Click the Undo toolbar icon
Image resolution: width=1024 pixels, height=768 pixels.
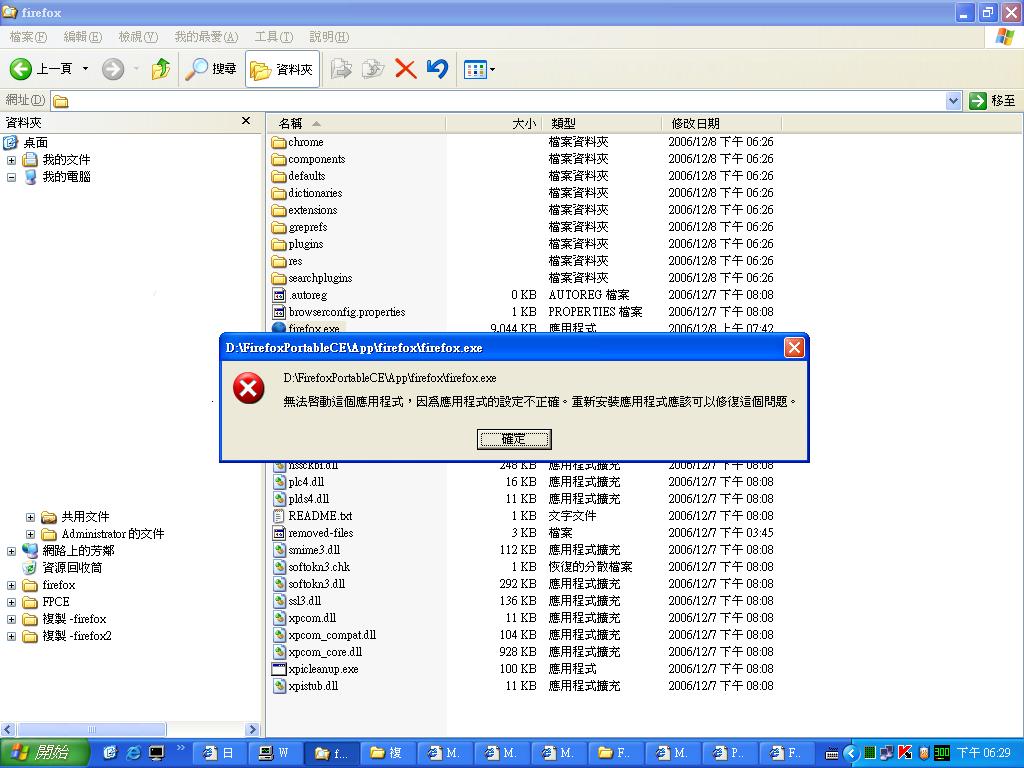437,69
